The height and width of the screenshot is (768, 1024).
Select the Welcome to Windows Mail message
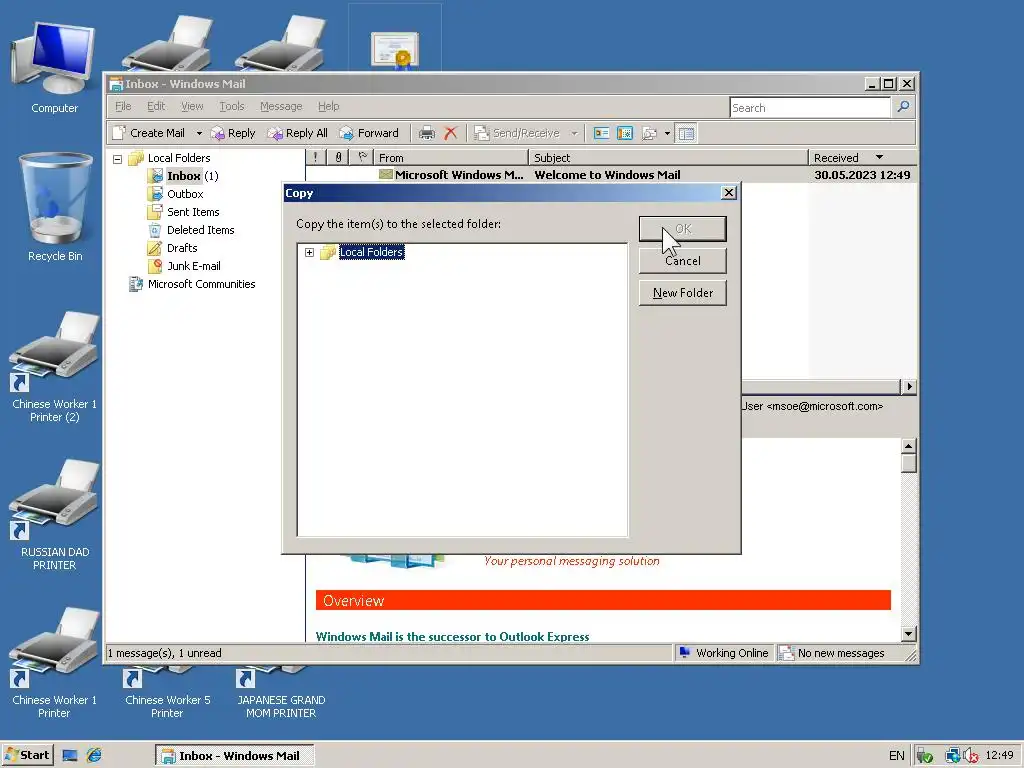point(611,175)
